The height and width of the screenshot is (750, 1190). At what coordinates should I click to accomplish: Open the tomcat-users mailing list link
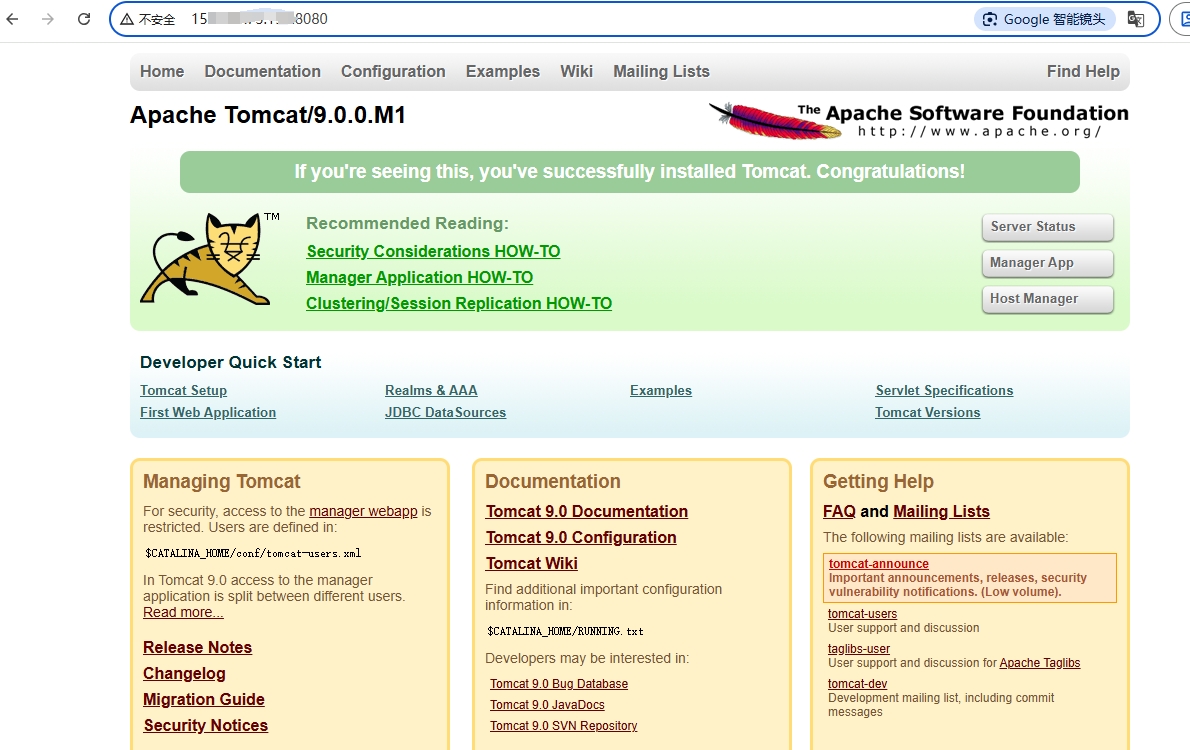(x=862, y=613)
